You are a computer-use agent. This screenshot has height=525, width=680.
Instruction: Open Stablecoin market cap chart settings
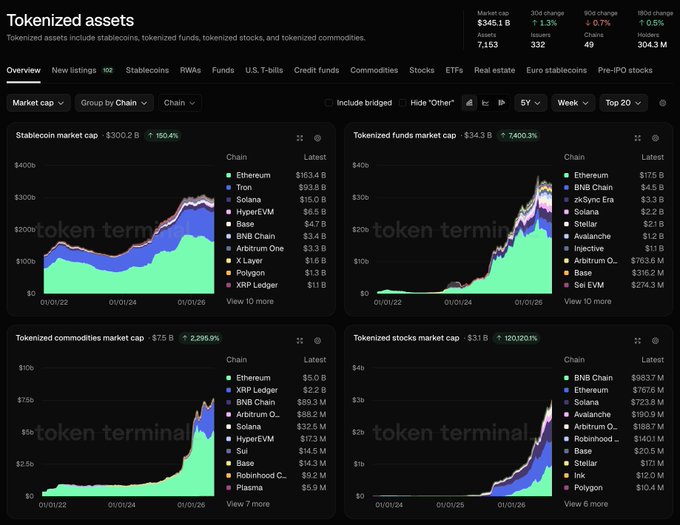tap(317, 138)
